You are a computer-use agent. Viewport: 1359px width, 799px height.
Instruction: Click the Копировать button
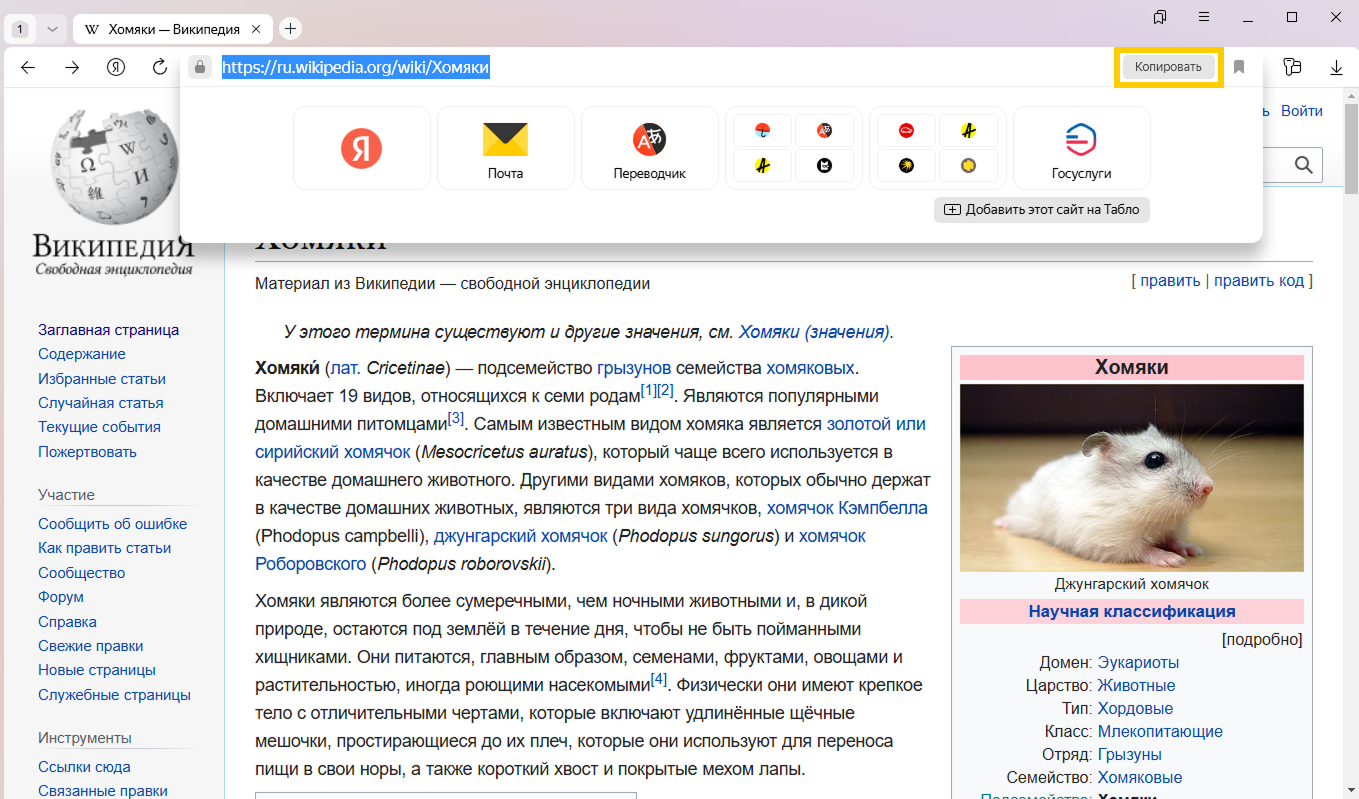point(1168,67)
